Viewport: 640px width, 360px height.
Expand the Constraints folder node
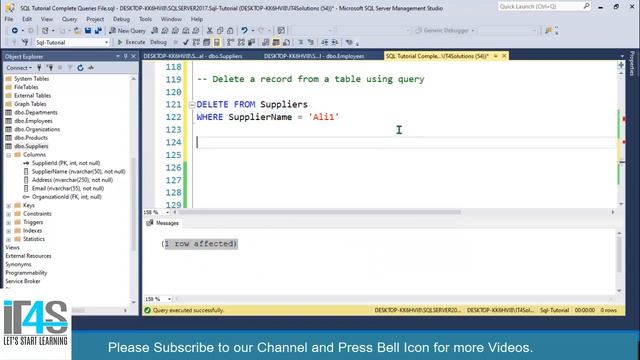coord(9,214)
